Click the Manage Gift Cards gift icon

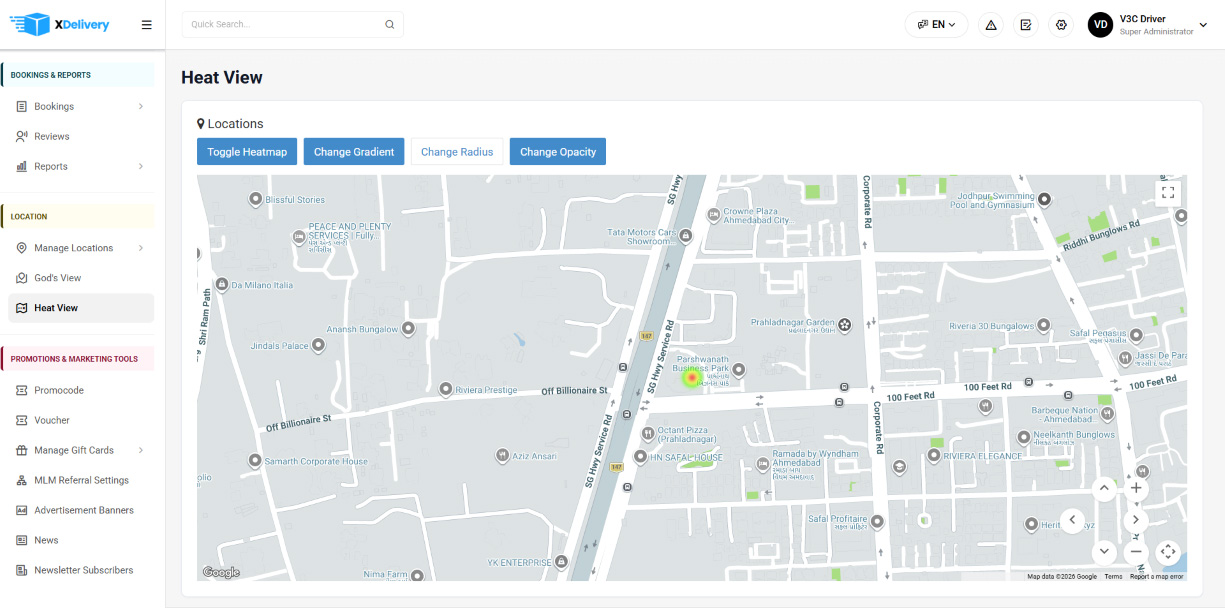(22, 450)
